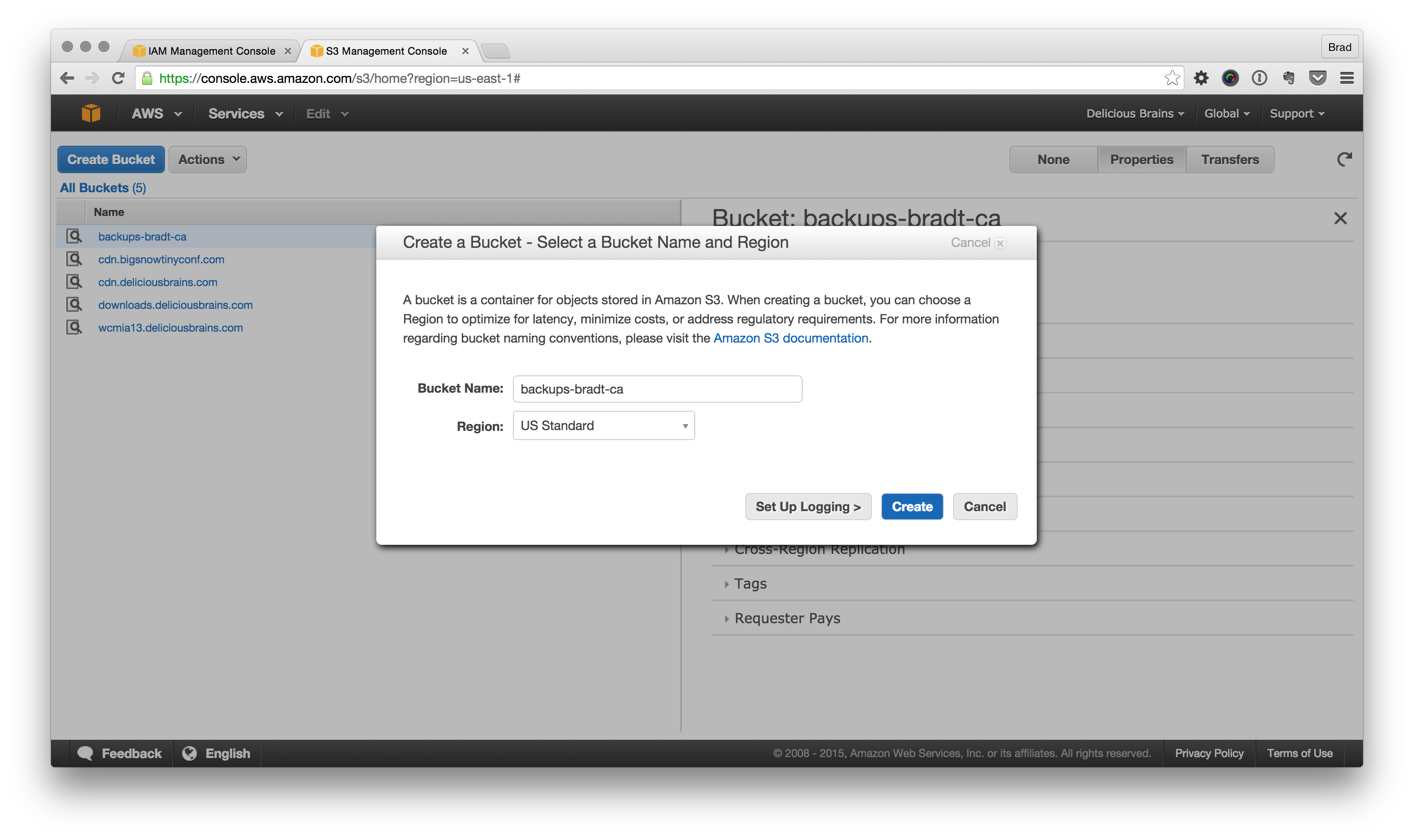The image size is (1414, 840).
Task: Open a new browser tab
Action: pyautogui.click(x=496, y=51)
